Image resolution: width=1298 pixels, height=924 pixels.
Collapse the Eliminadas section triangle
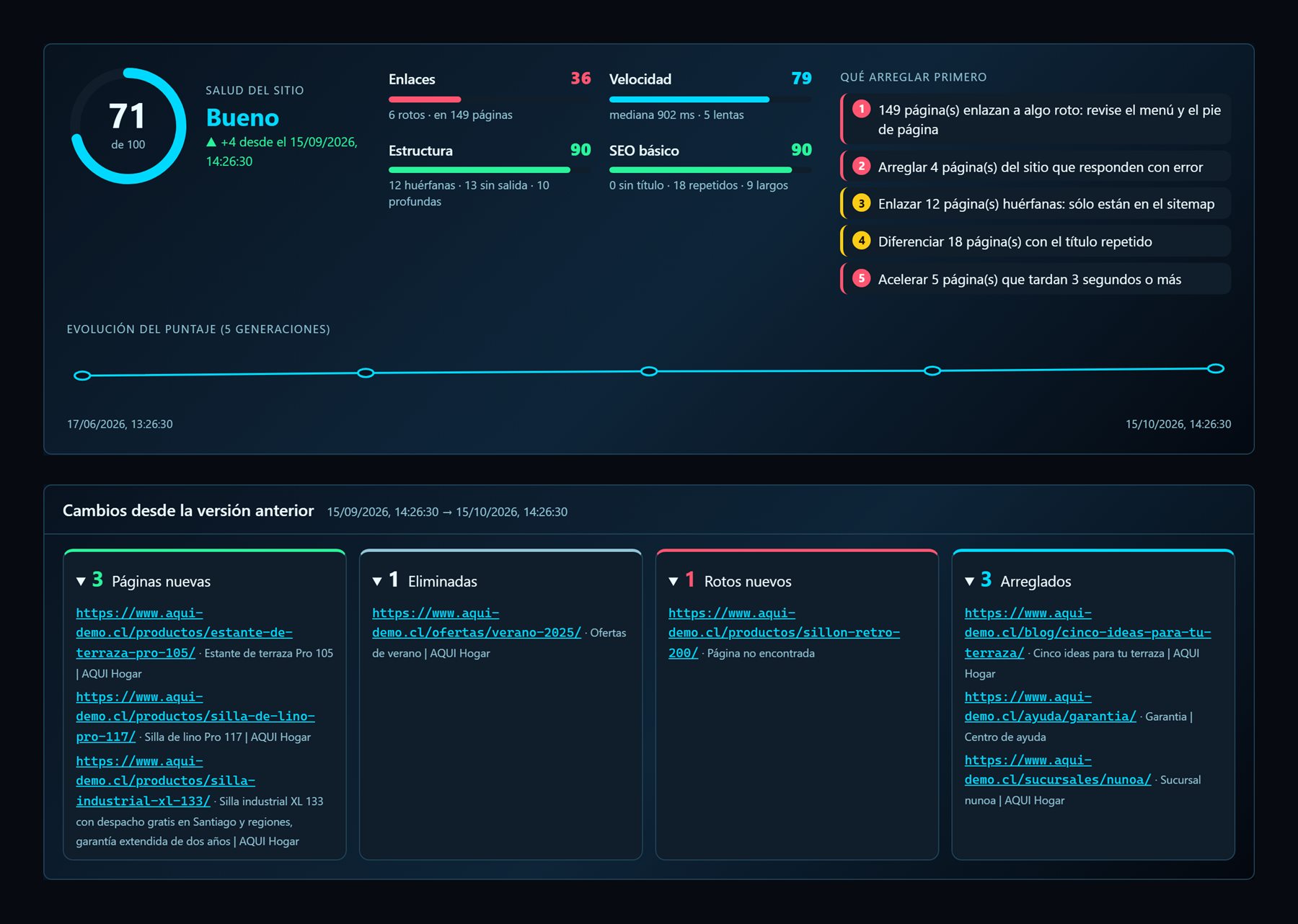pyautogui.click(x=377, y=582)
